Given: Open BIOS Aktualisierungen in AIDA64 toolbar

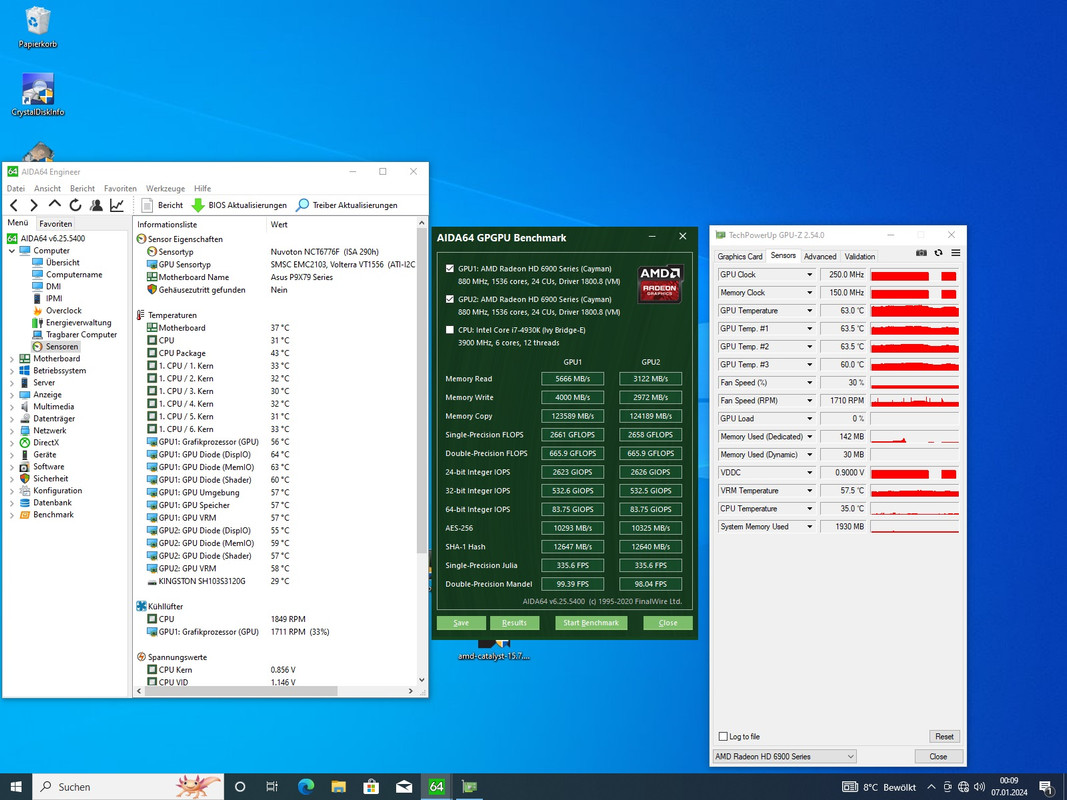Looking at the screenshot, I should pyautogui.click(x=239, y=205).
